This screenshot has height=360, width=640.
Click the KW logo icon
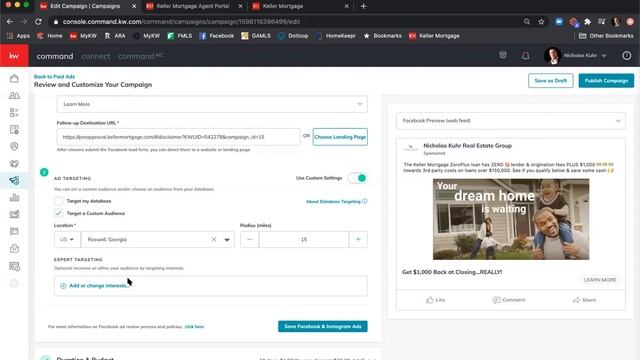tap(14, 56)
